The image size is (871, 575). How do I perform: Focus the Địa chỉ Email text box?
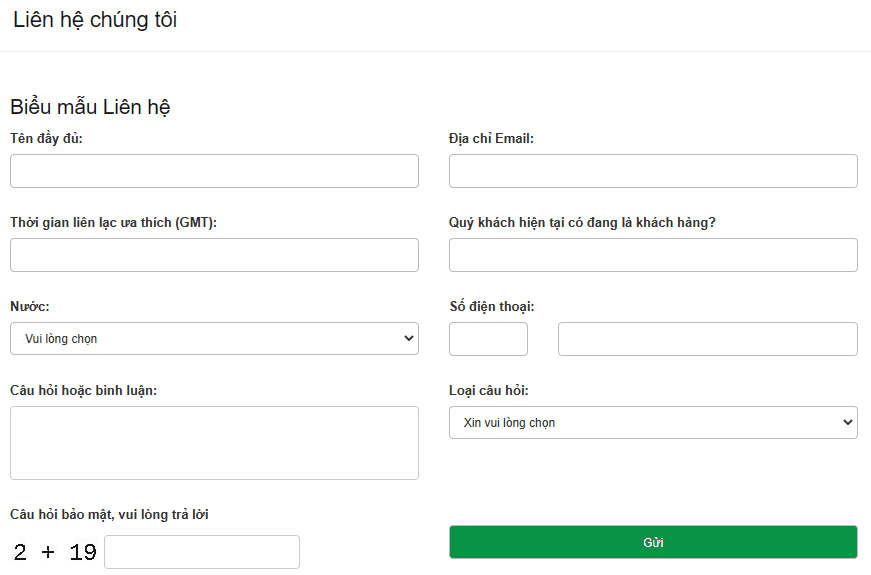[653, 171]
